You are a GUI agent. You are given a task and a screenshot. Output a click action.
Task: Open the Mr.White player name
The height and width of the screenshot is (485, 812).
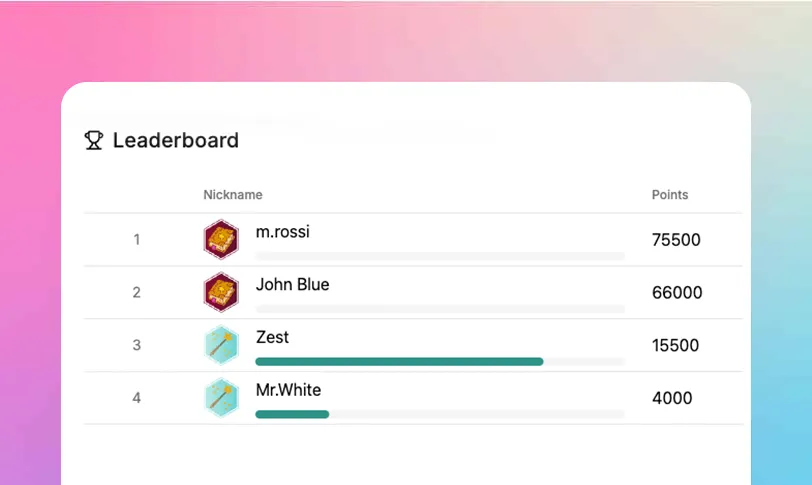[288, 390]
